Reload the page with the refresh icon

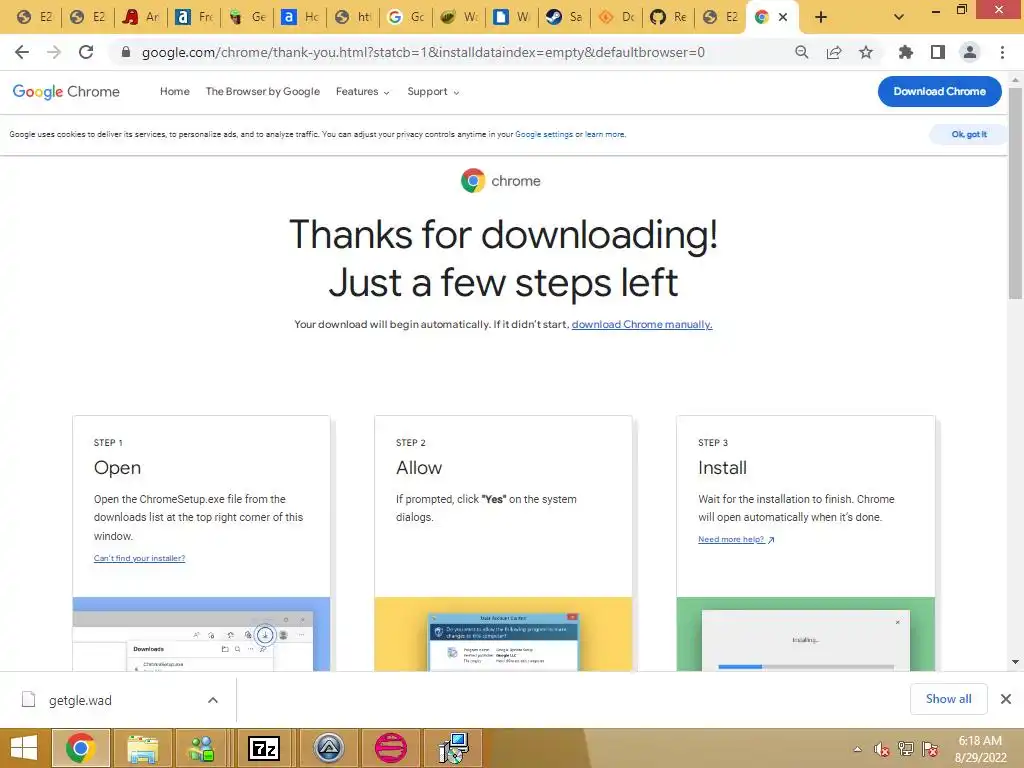pos(86,52)
